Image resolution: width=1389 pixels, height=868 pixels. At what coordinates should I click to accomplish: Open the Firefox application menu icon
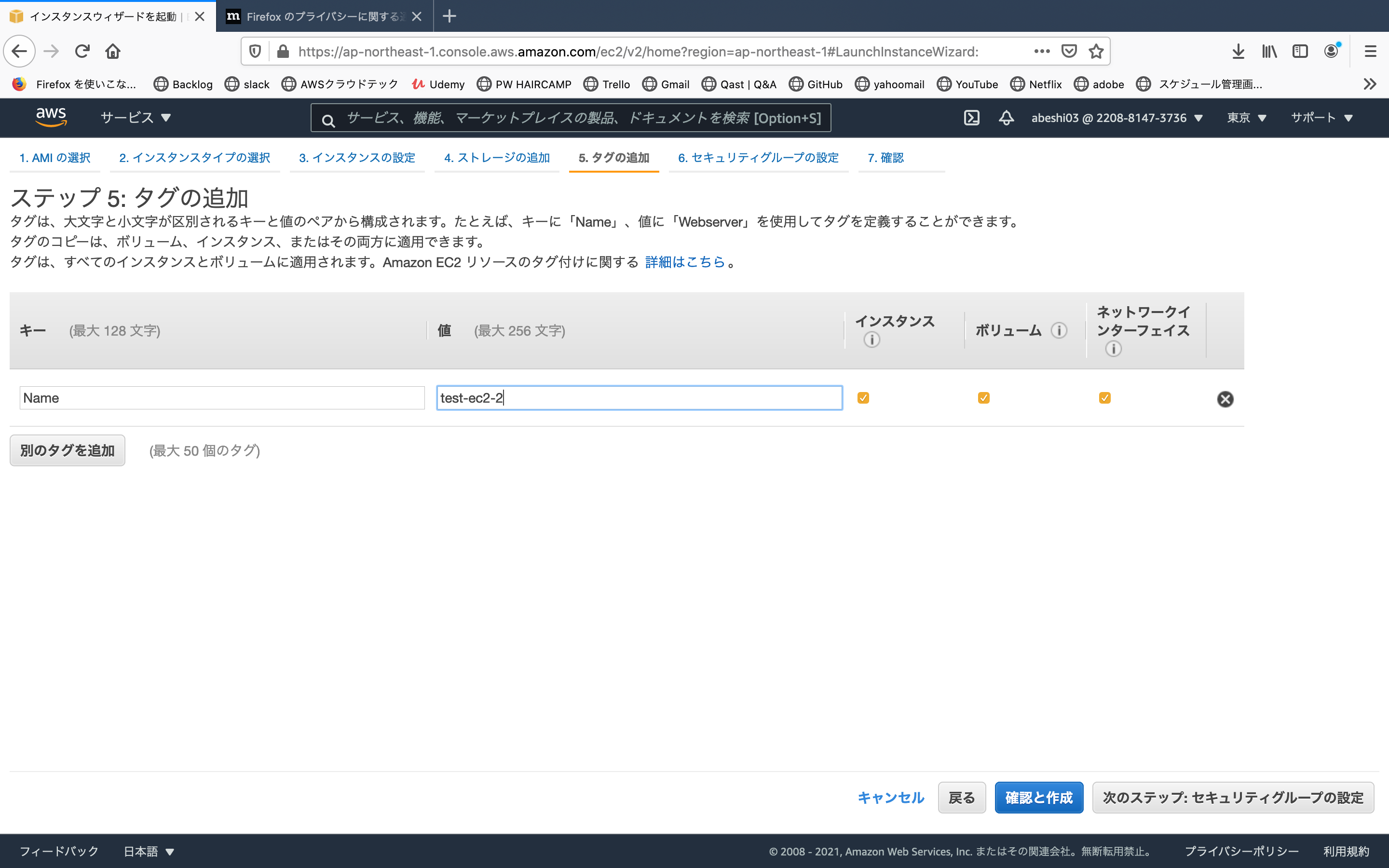[1371, 51]
